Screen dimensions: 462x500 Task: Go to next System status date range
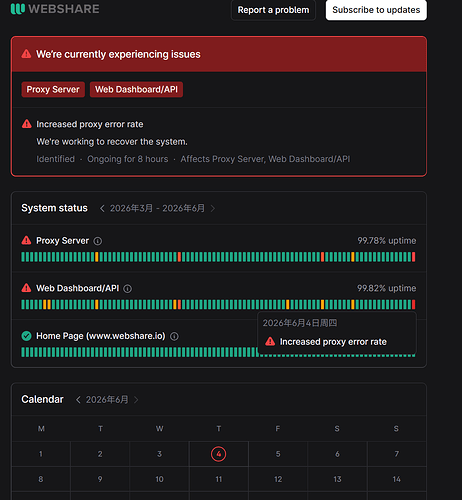(x=213, y=208)
